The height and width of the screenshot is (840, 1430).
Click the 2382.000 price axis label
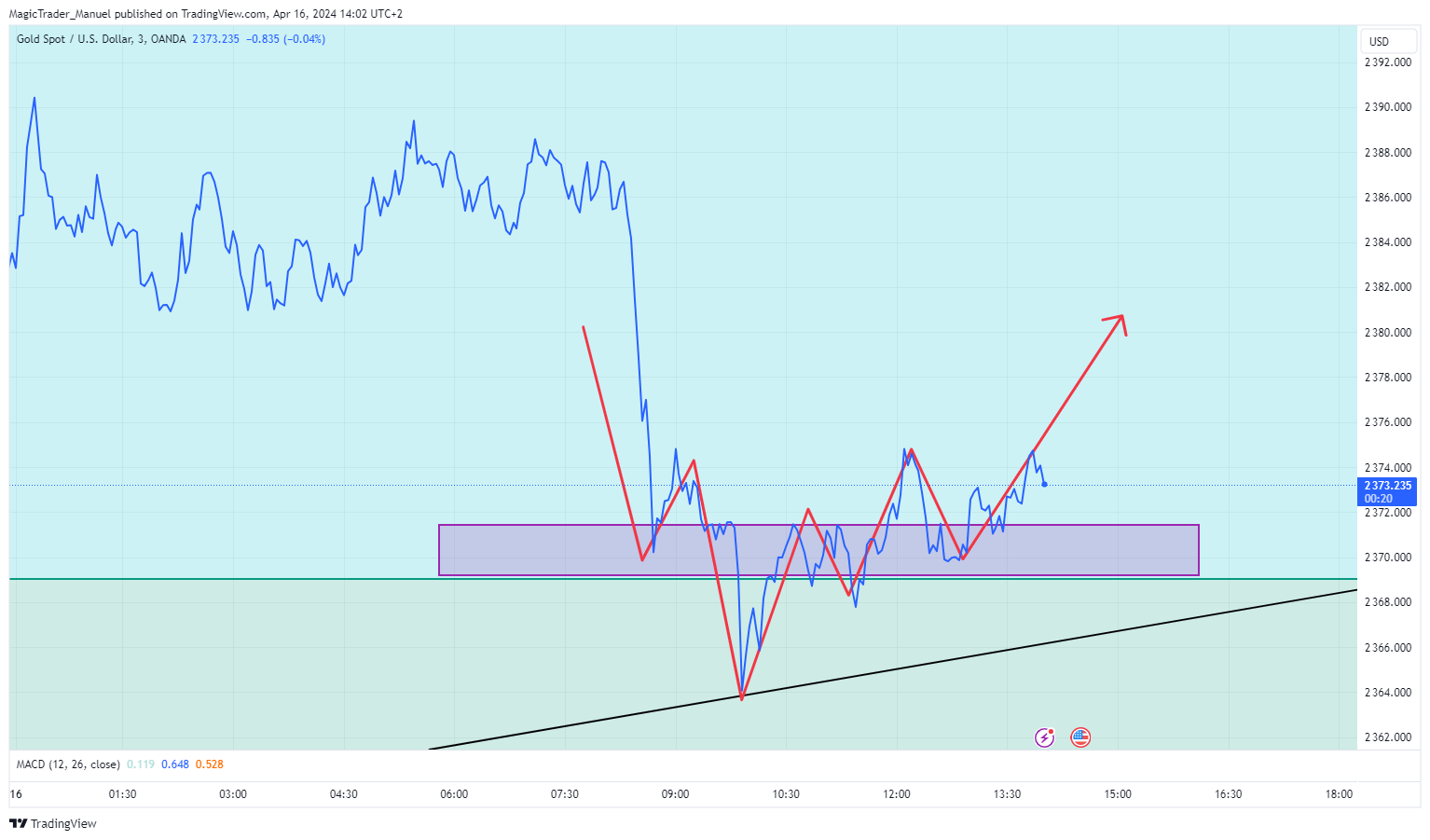tap(1388, 287)
